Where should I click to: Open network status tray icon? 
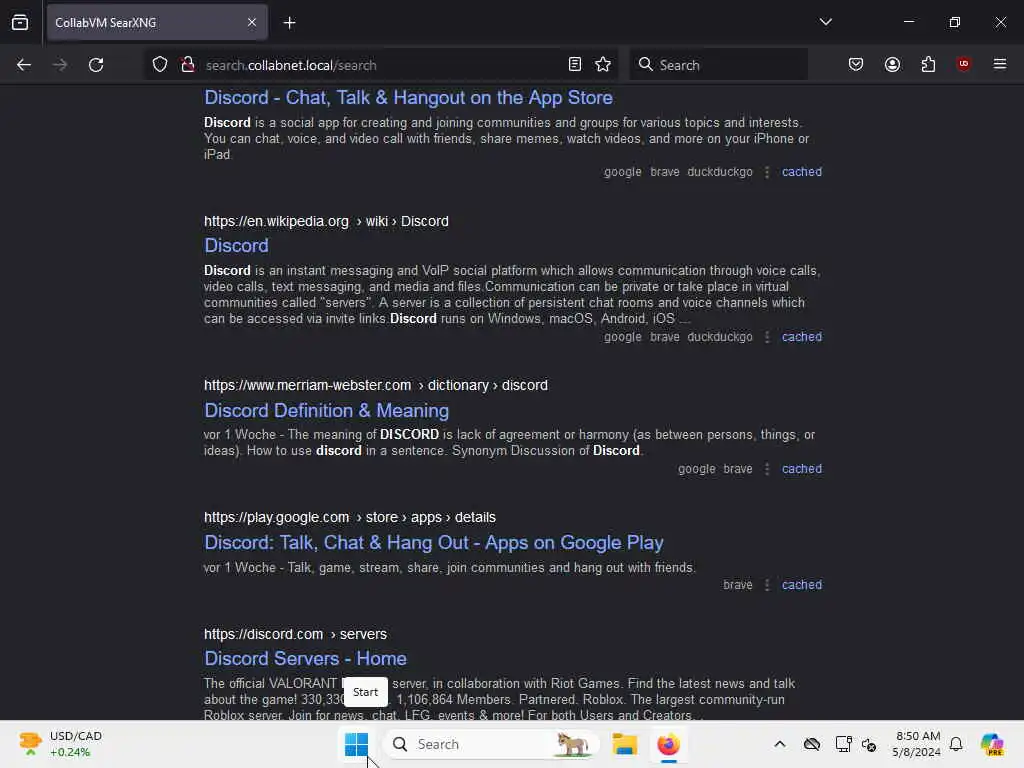point(843,744)
